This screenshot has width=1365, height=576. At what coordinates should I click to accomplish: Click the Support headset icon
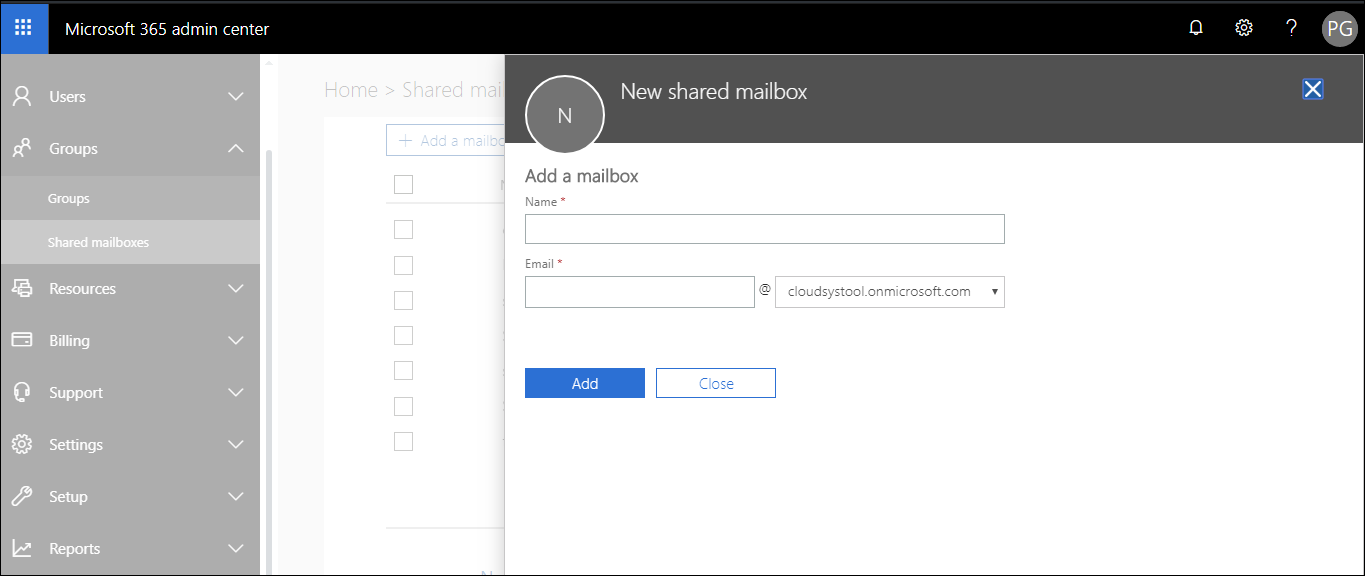21,392
